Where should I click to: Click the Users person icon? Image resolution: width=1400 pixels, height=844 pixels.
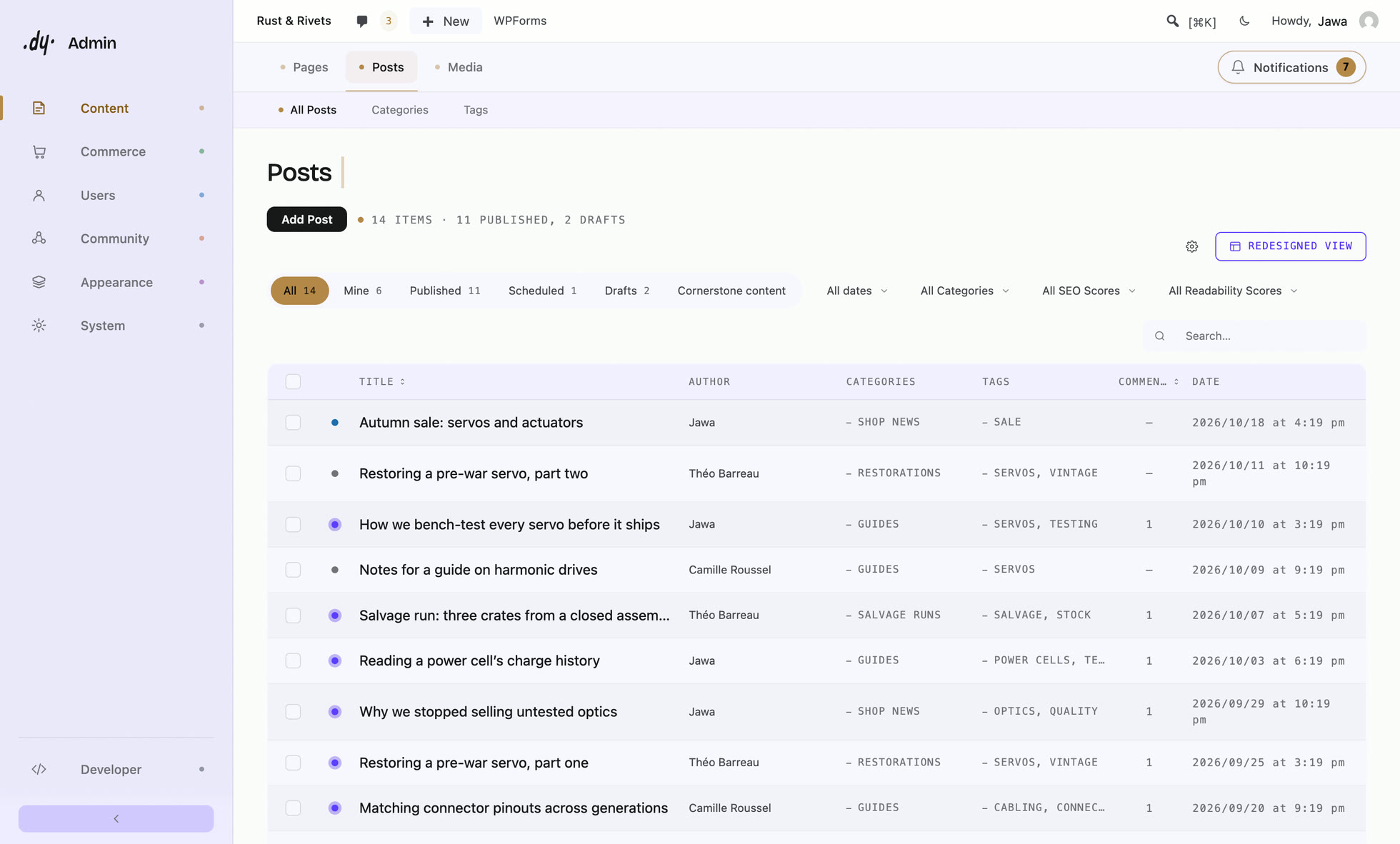[39, 195]
